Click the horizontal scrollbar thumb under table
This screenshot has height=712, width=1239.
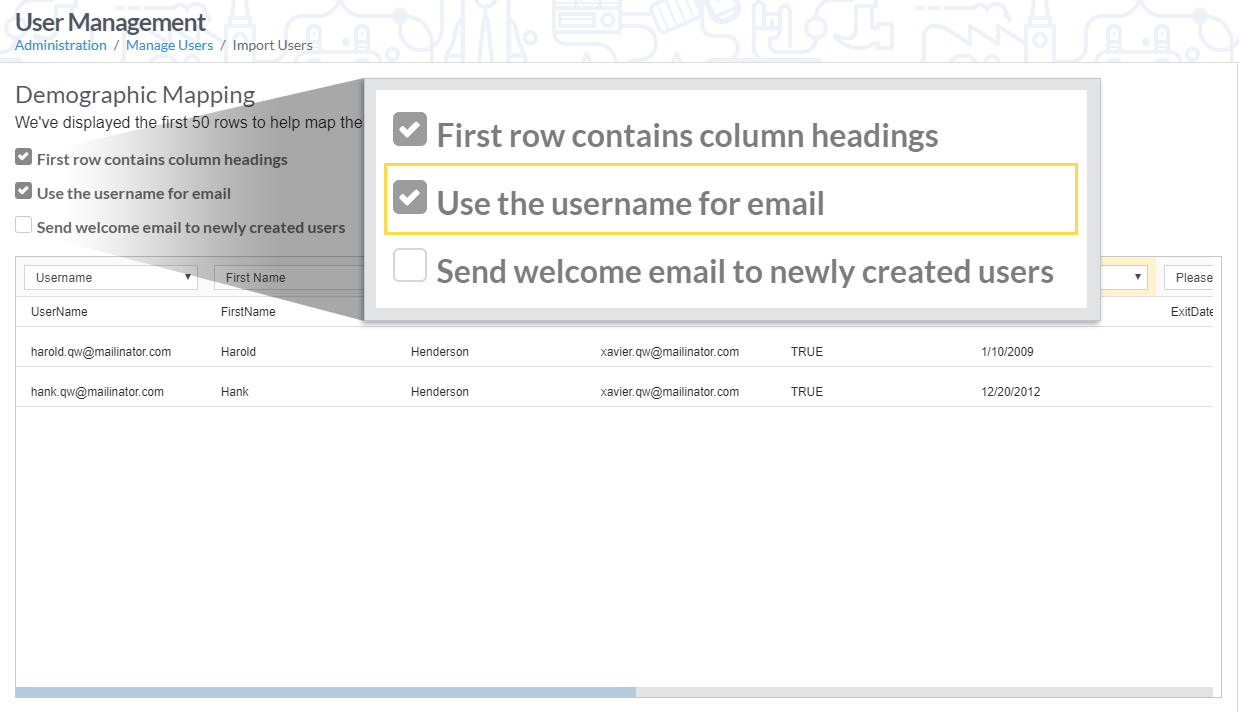click(326, 692)
